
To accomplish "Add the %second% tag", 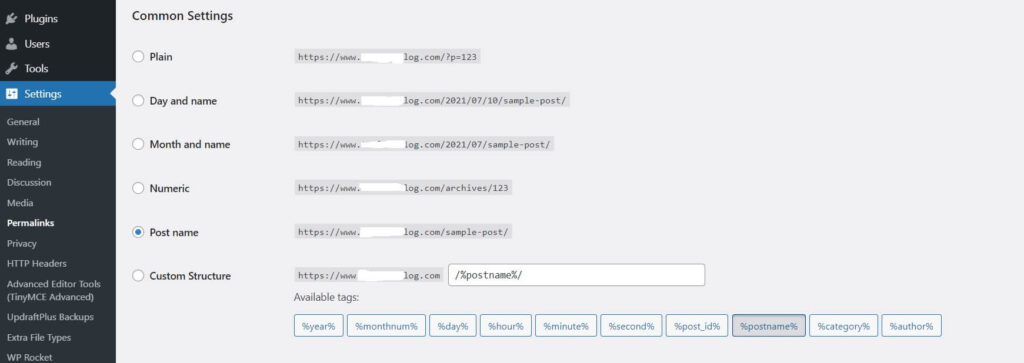I will (631, 326).
